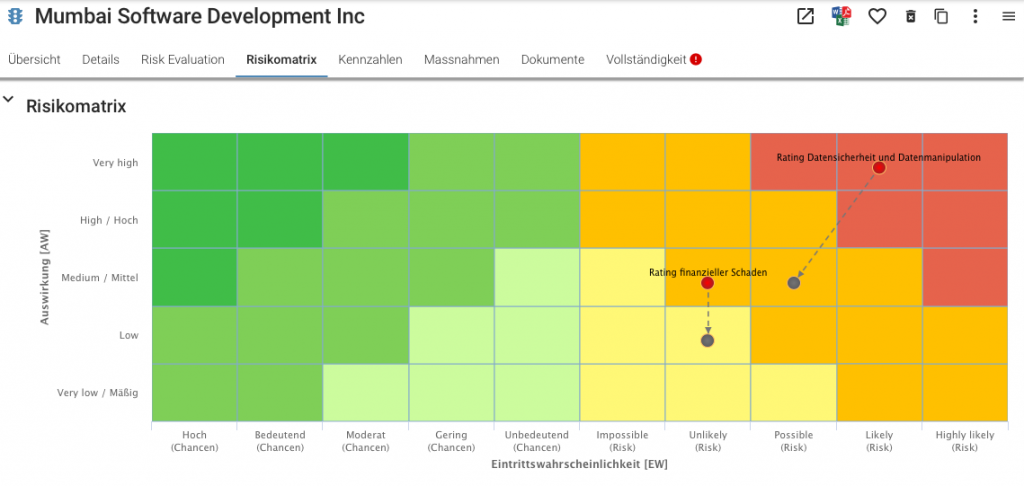Select grey target dot in Low row

pos(707,340)
